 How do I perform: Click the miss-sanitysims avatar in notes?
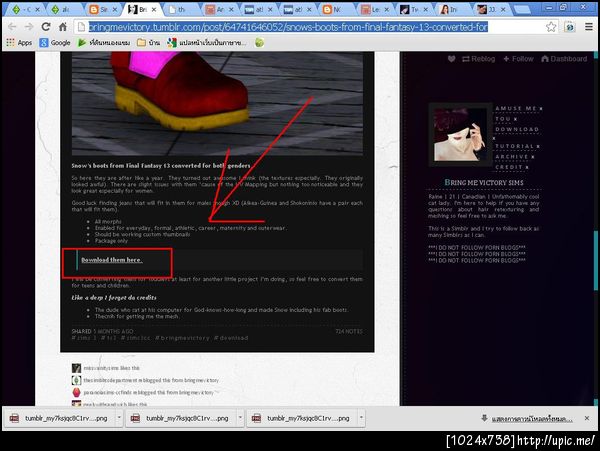[77, 368]
